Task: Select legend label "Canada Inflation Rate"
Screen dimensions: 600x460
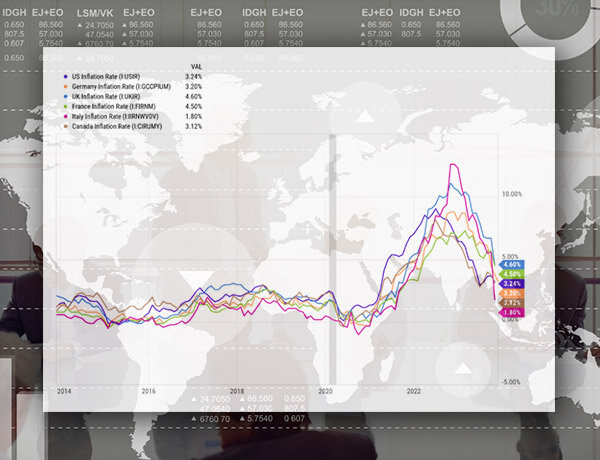Action: click(x=101, y=127)
